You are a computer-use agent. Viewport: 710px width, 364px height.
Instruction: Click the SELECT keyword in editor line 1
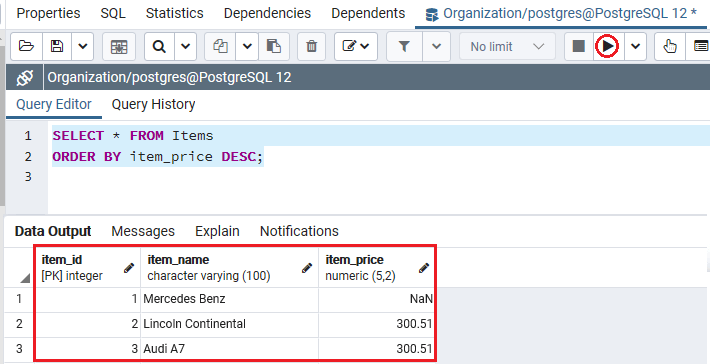(78, 136)
